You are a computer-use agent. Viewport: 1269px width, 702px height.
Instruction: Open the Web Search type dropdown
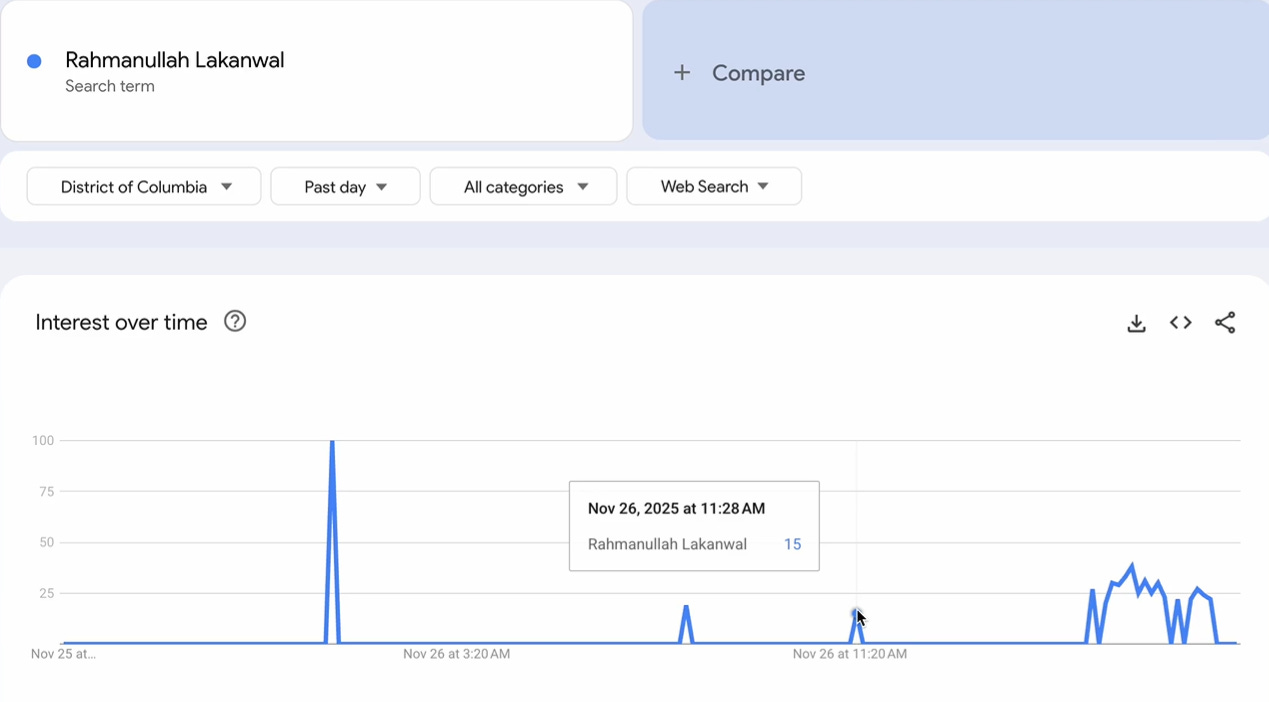point(714,186)
